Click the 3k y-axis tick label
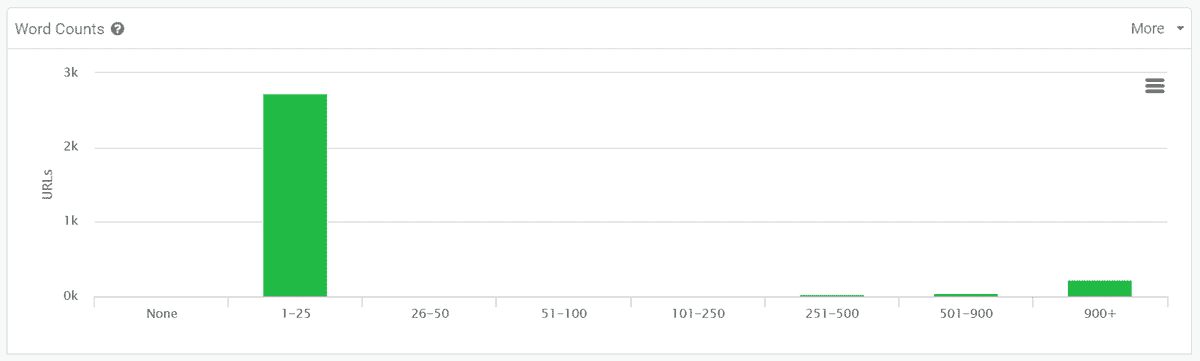This screenshot has width=1200, height=361. pos(70,73)
